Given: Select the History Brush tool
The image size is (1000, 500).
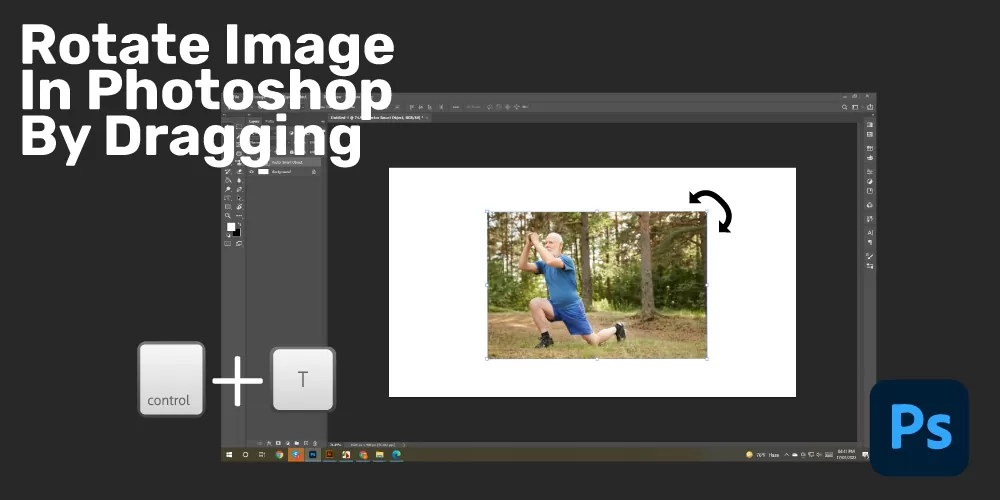Looking at the screenshot, I should point(228,172).
